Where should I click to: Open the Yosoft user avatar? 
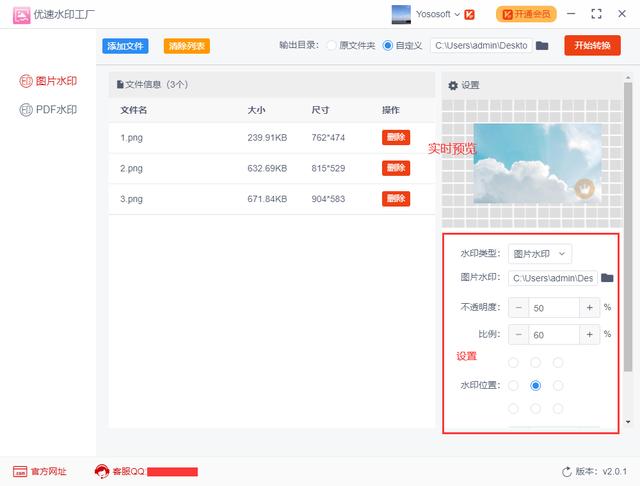pyautogui.click(x=401, y=14)
